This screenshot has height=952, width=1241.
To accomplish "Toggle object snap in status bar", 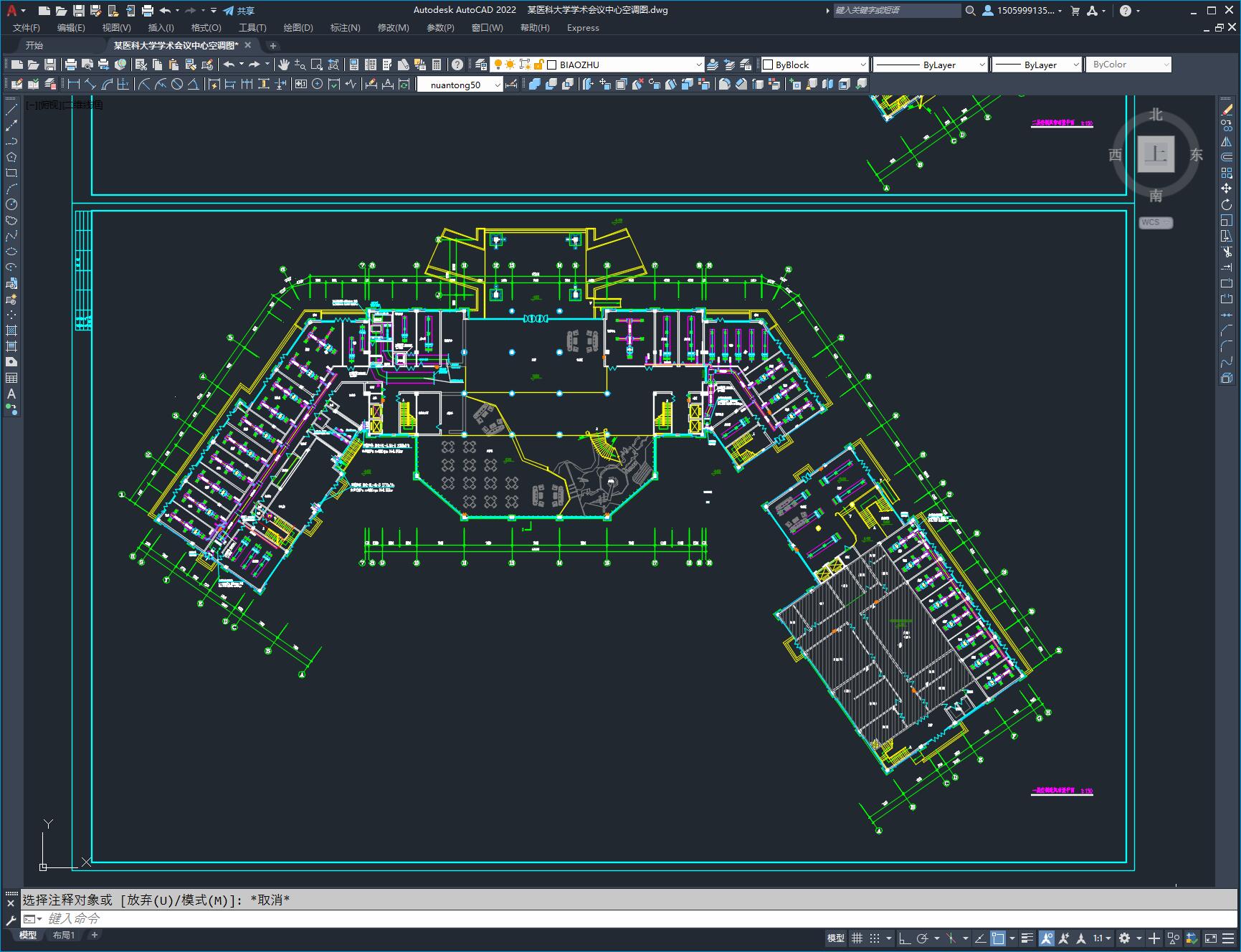I will click(998, 938).
